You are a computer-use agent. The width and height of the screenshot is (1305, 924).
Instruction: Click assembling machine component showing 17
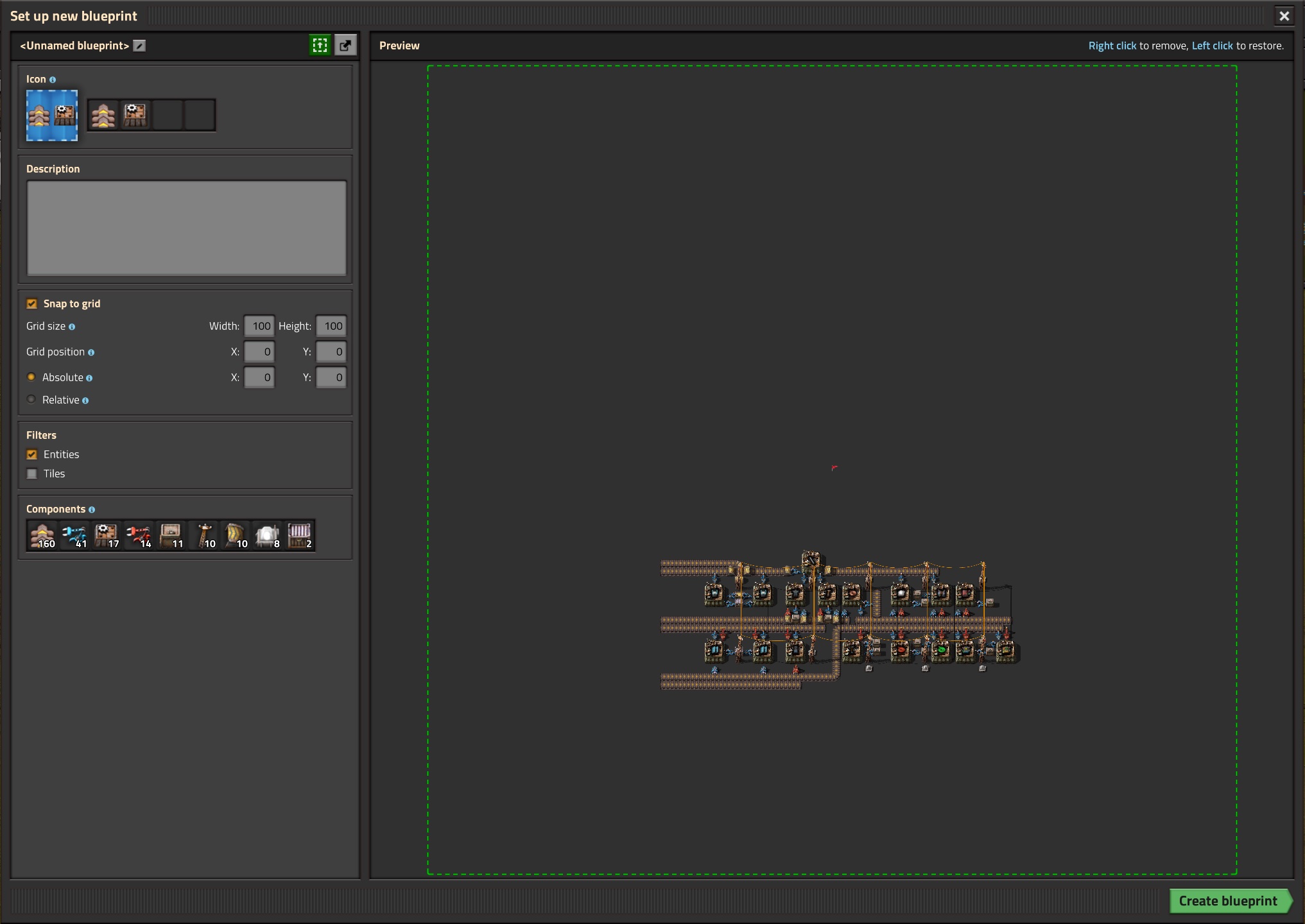point(107,535)
